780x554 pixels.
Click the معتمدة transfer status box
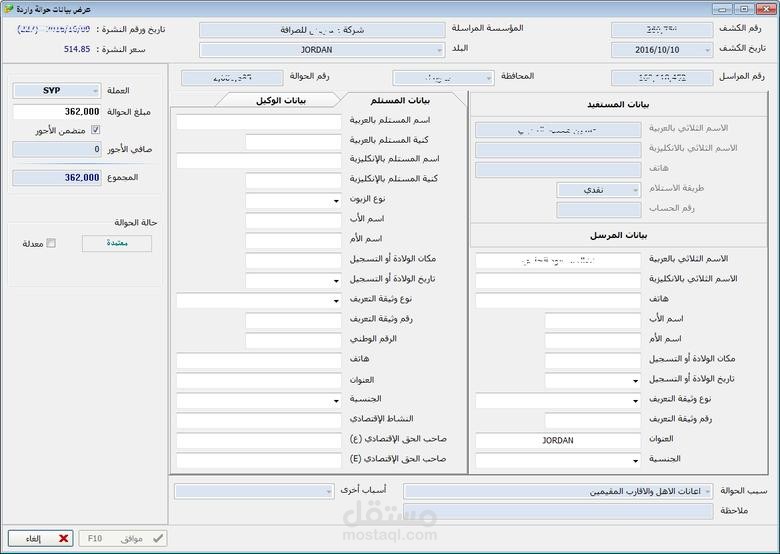pyautogui.click(x=117, y=243)
